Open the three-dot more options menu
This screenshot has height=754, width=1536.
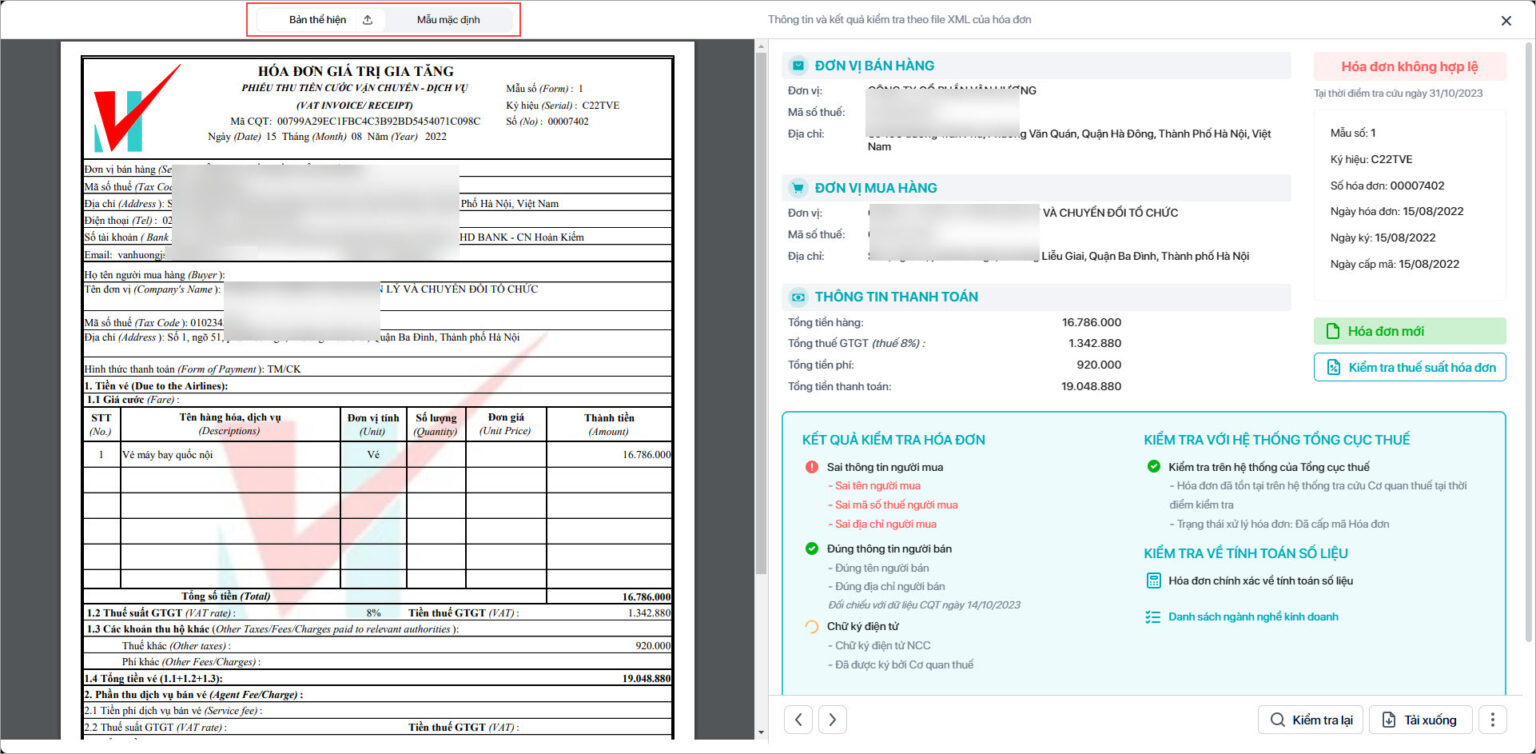click(x=1492, y=719)
